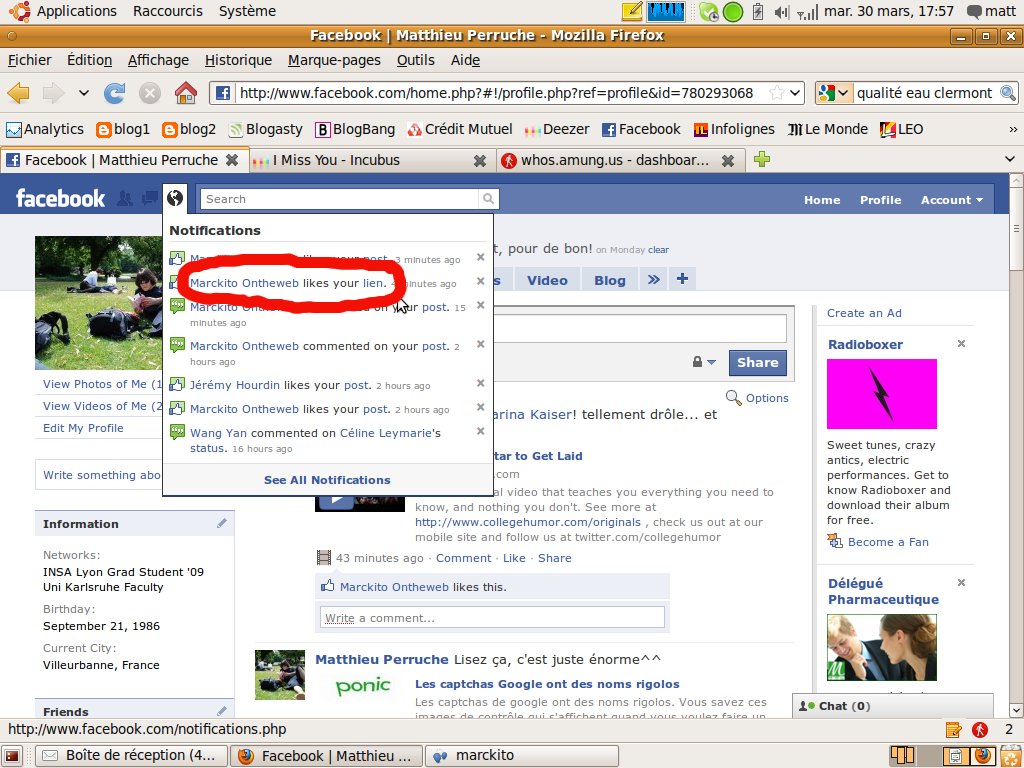Bookmark page with the star icon
The height and width of the screenshot is (768, 1024).
click(x=776, y=93)
